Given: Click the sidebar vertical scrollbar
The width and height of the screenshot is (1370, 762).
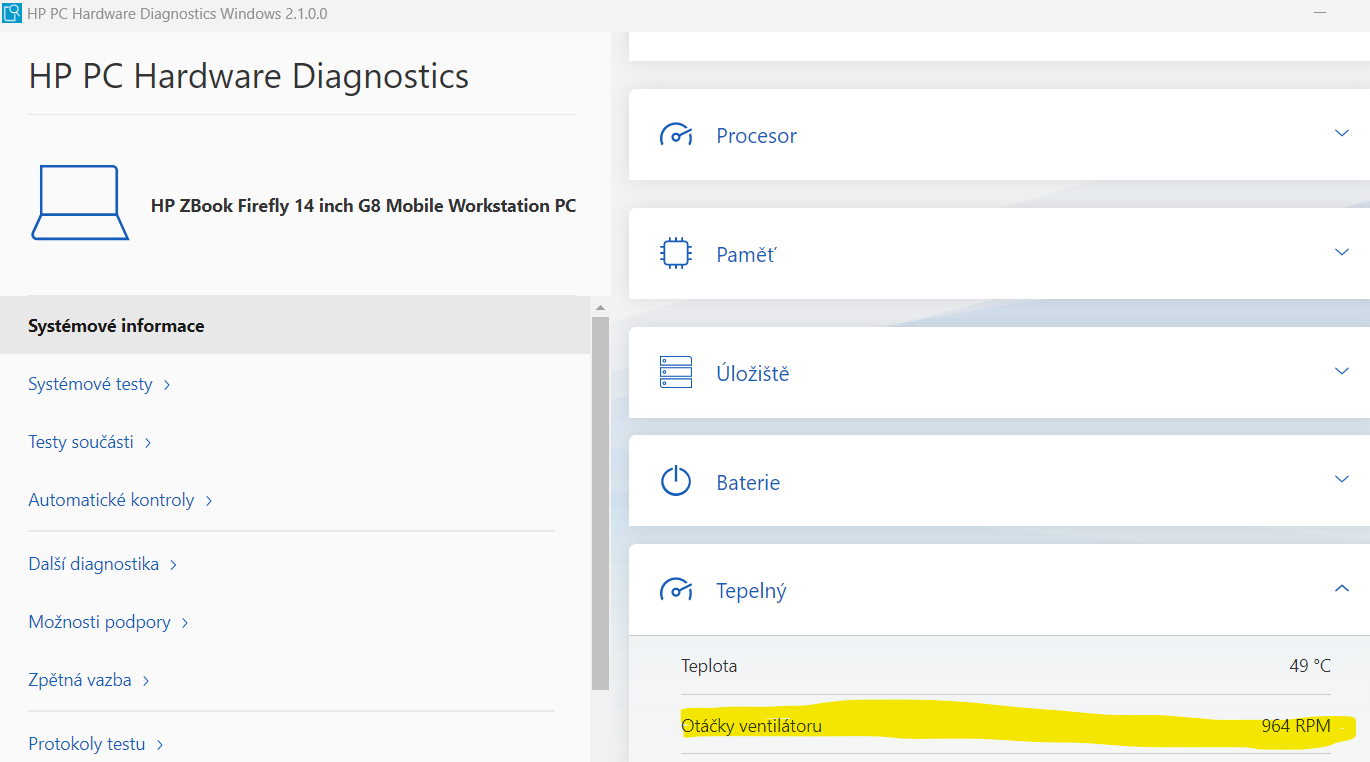Looking at the screenshot, I should coord(600,500).
